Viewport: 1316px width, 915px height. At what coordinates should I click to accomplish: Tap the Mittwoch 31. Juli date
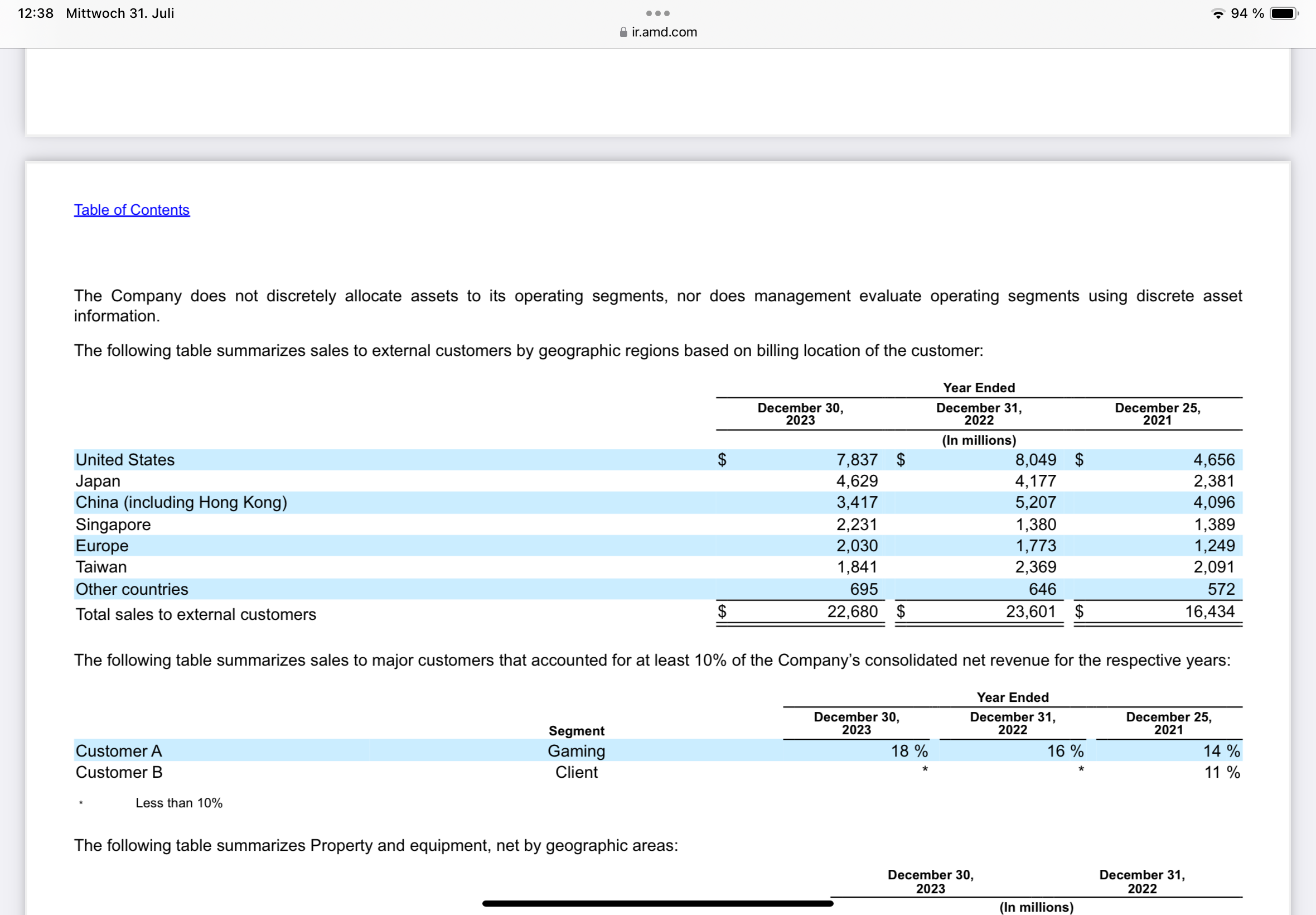coord(120,13)
